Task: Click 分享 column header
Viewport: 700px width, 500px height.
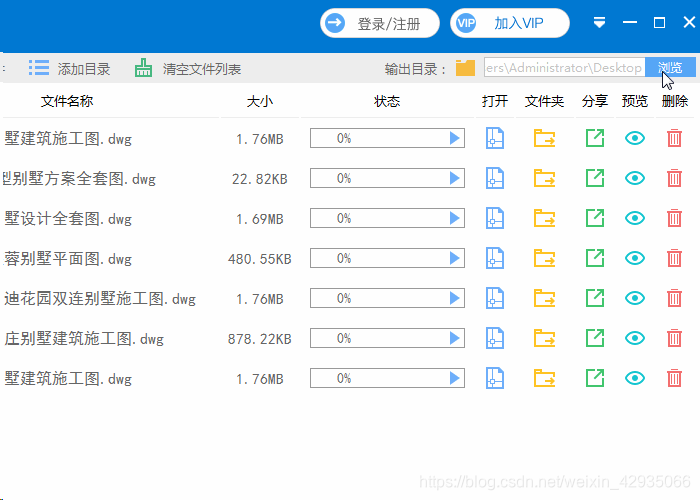Action: click(x=595, y=101)
